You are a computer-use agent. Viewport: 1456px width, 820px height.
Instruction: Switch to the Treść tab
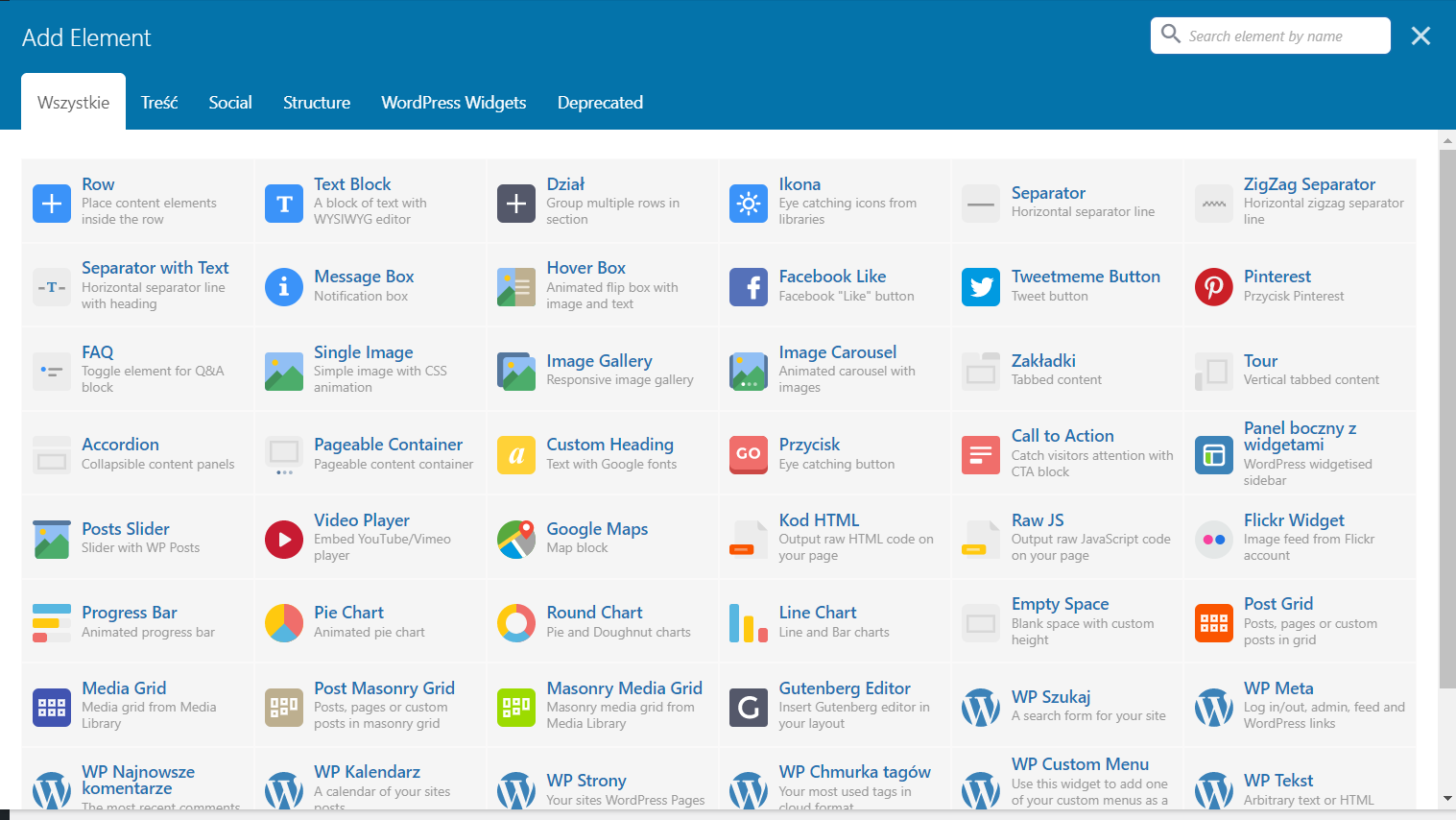pos(159,103)
